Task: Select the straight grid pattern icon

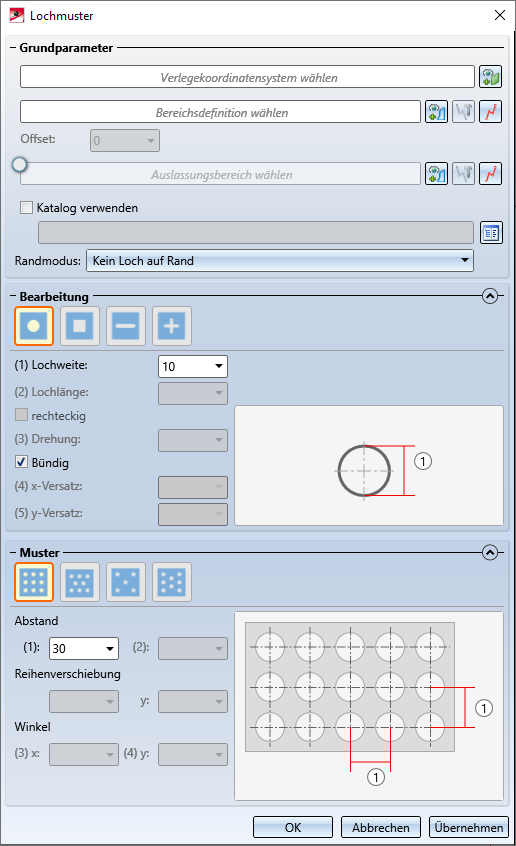Action: point(34,582)
